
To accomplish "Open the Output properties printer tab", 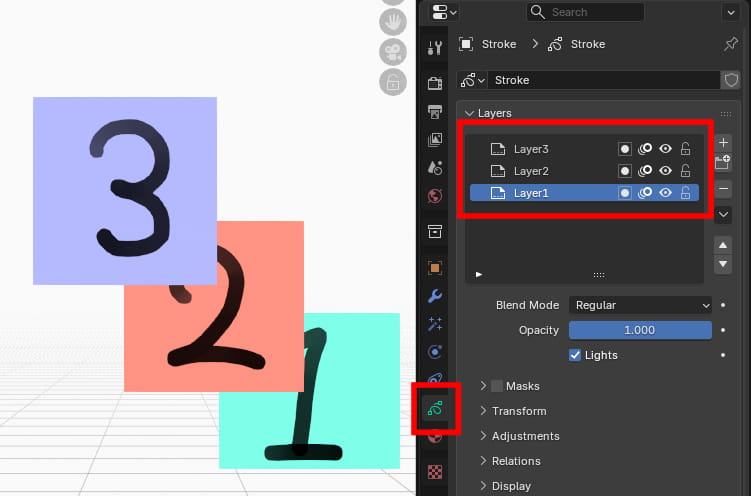I will (435, 111).
